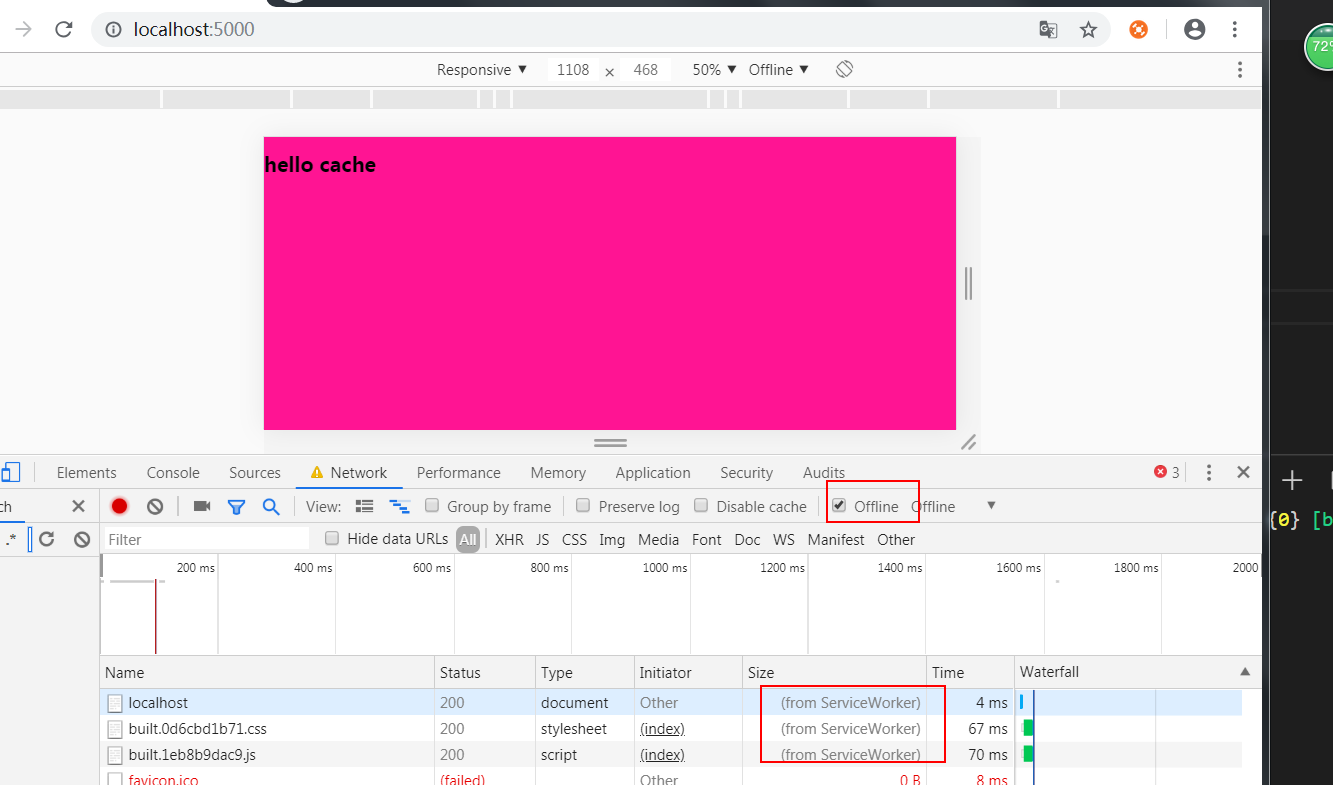
Task: Open DevTools customize three-dot menu
Action: coord(1209,473)
